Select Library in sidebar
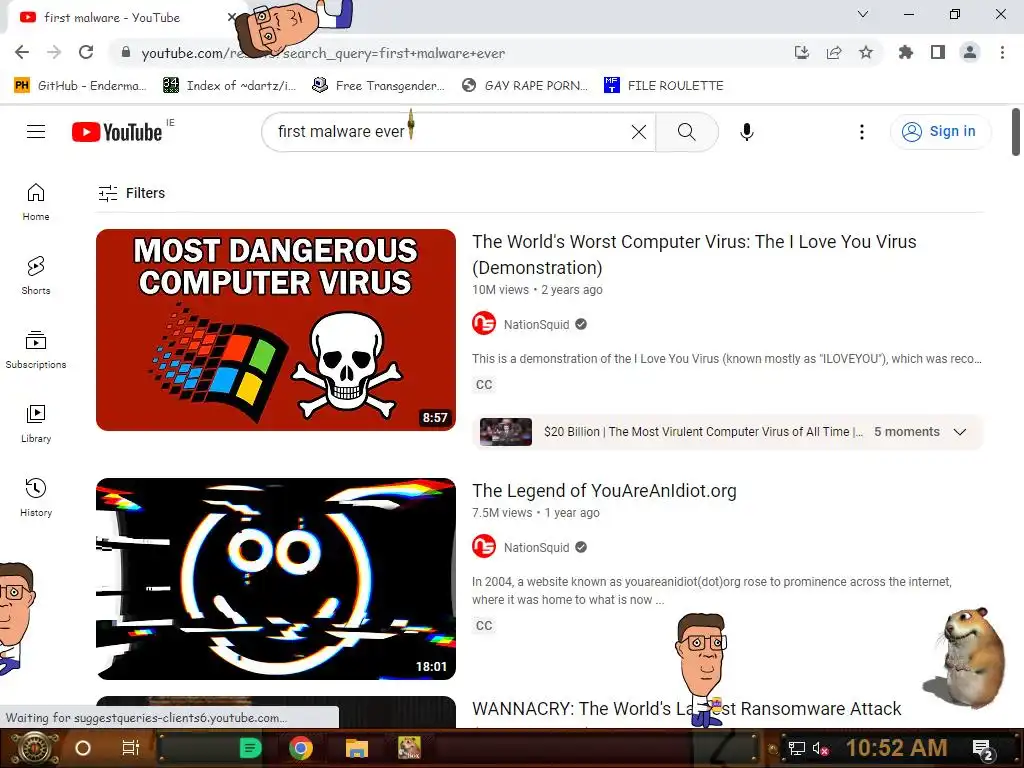This screenshot has width=1024, height=768. pos(36,423)
